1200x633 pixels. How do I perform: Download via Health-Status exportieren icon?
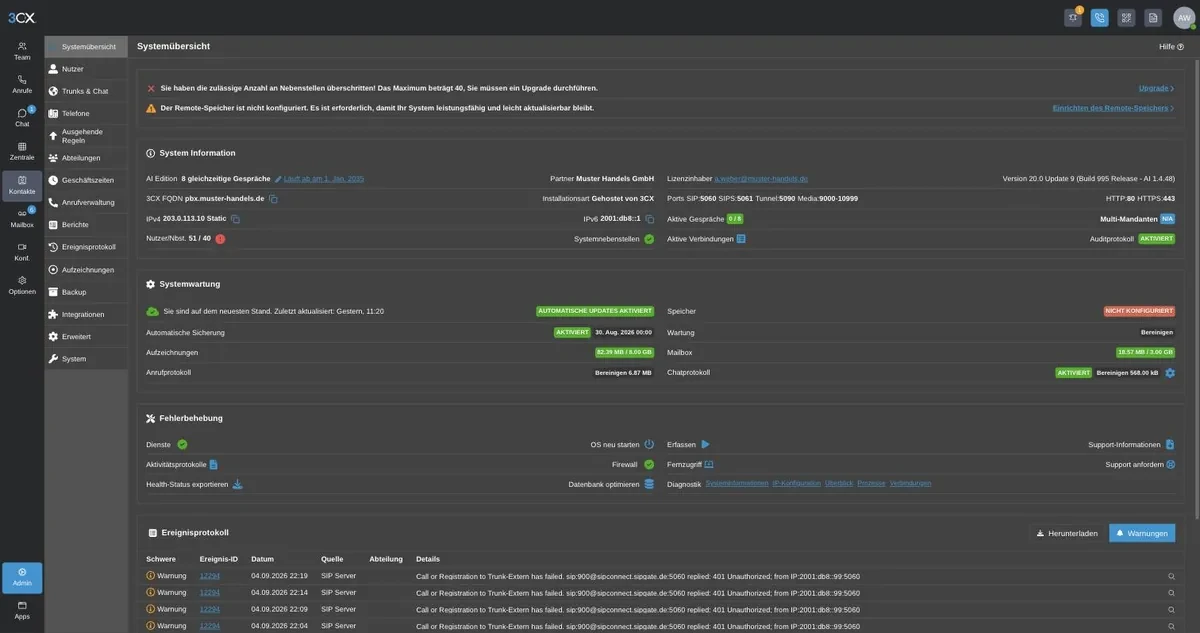pos(237,484)
